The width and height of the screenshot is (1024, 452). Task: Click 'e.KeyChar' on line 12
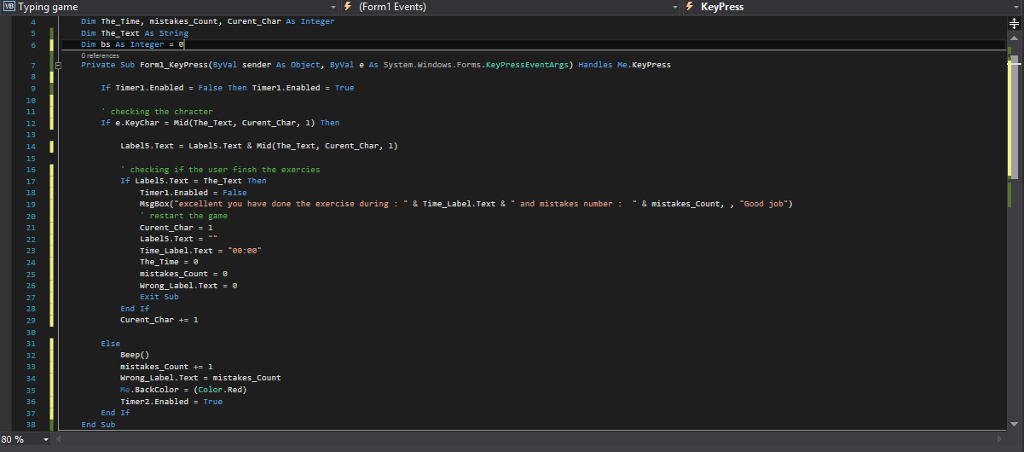click(x=135, y=123)
